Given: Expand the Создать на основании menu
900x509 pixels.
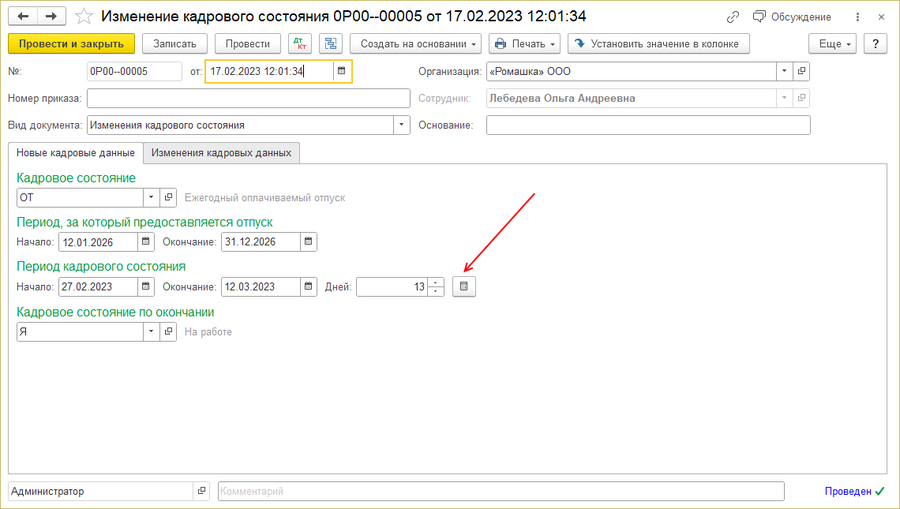Looking at the screenshot, I should [416, 44].
